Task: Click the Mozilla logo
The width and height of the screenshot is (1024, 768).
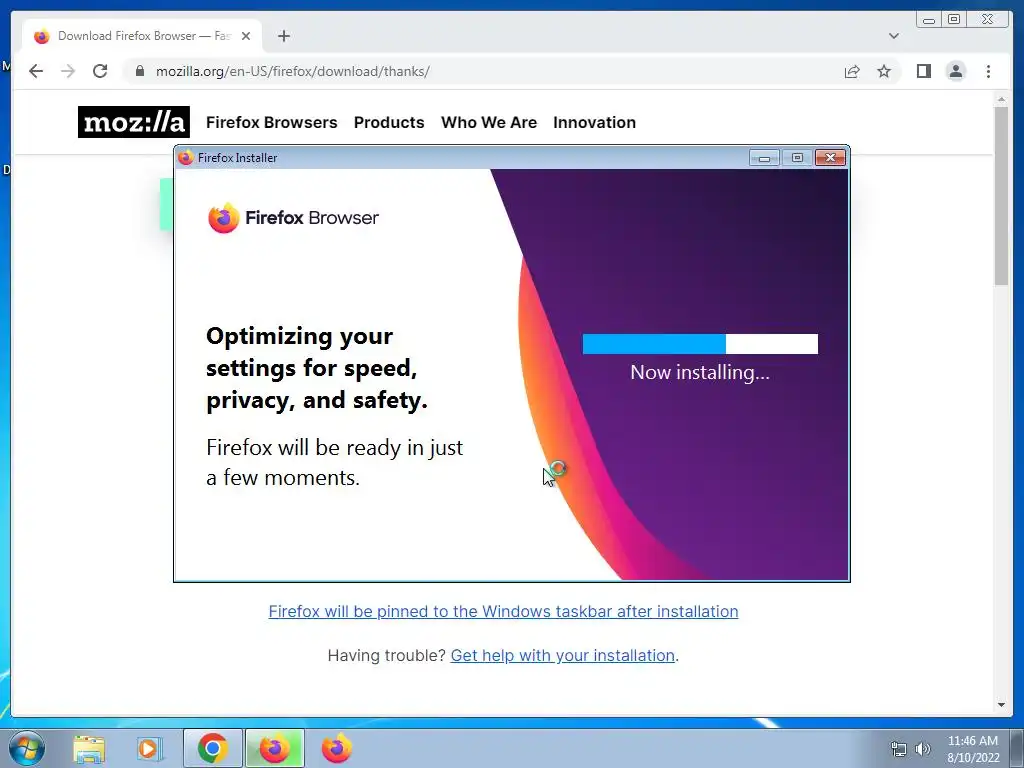Action: pyautogui.click(x=134, y=122)
